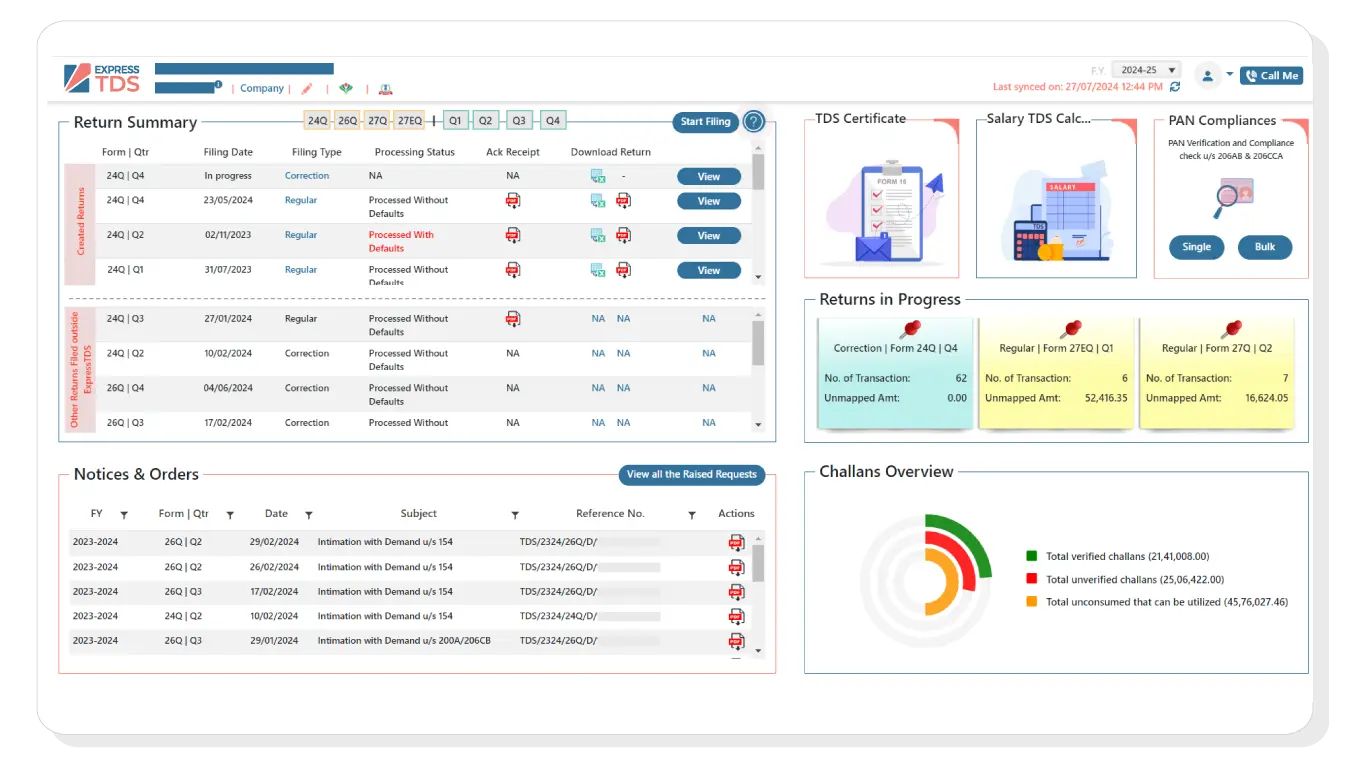
Task: Open the Regular Form 27EQ Q1 sticky note
Action: click(1056, 373)
